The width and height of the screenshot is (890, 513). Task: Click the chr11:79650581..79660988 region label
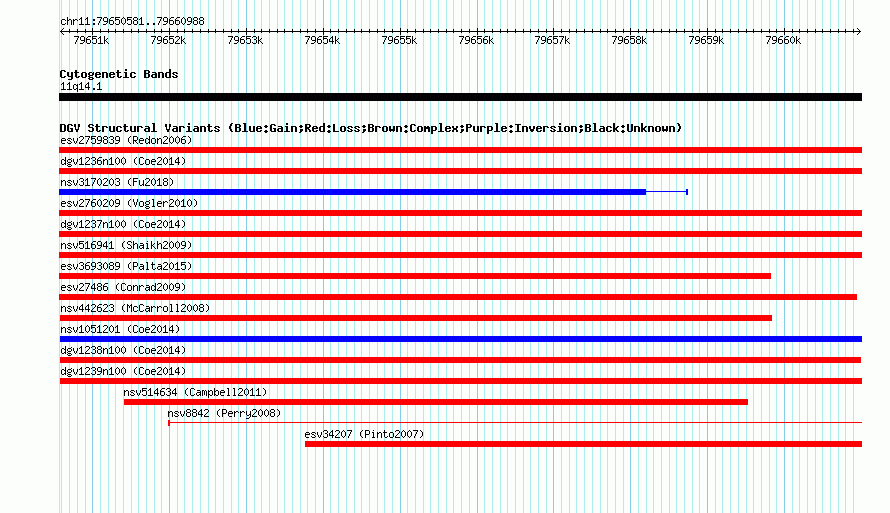[x=132, y=21]
